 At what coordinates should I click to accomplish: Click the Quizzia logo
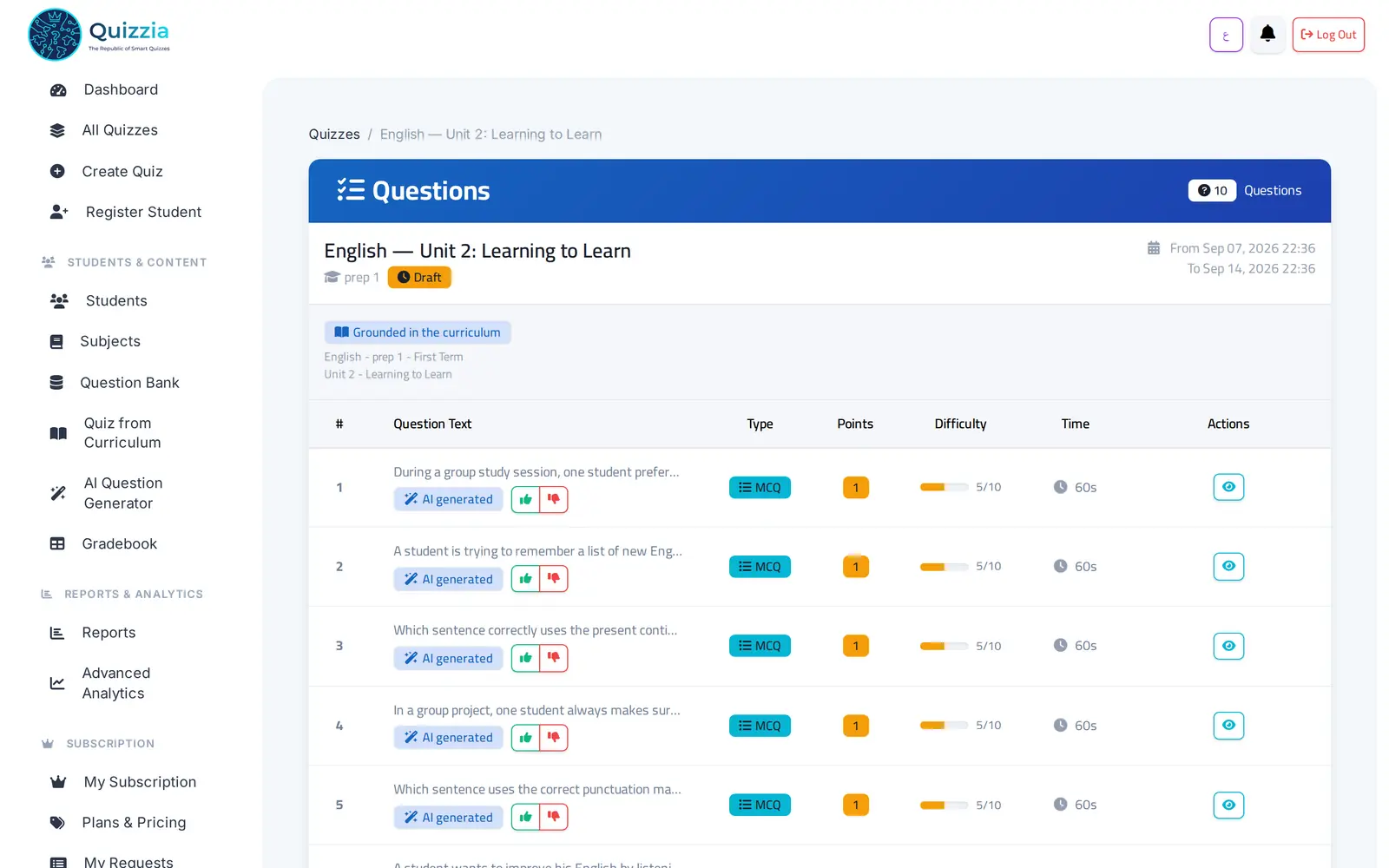(x=99, y=35)
